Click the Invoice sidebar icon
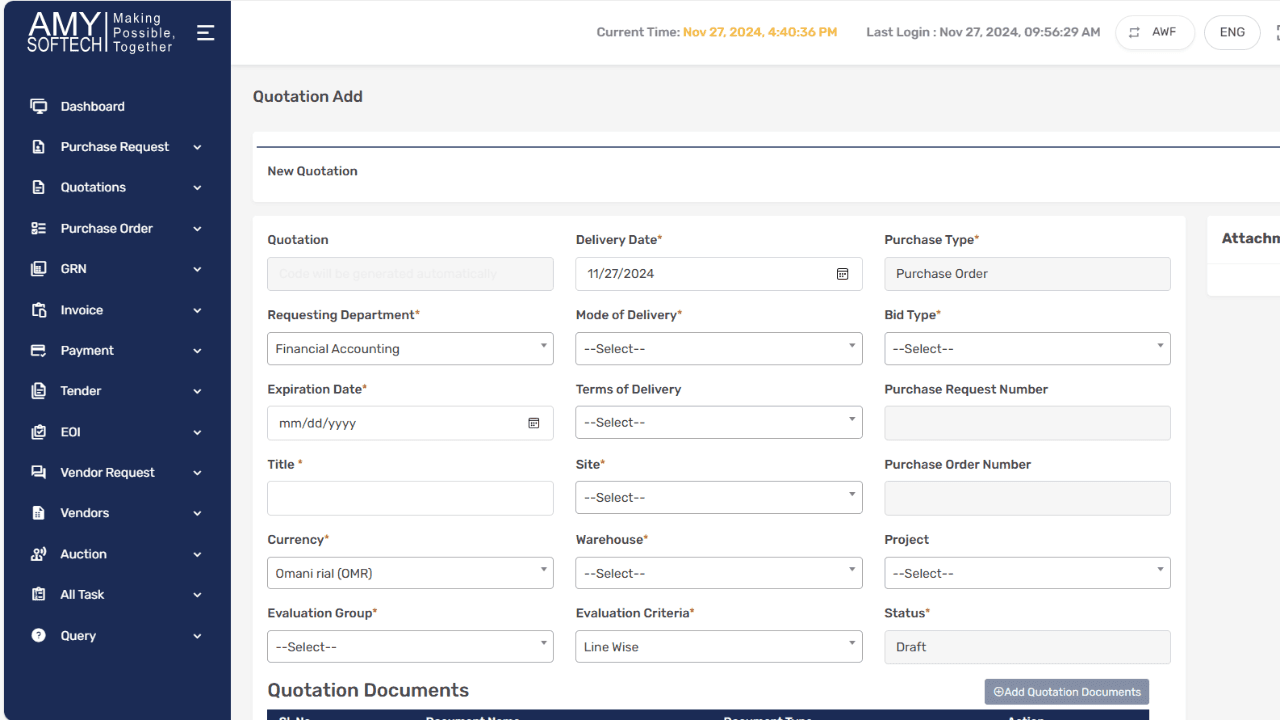This screenshot has height=720, width=1280. pyautogui.click(x=38, y=310)
